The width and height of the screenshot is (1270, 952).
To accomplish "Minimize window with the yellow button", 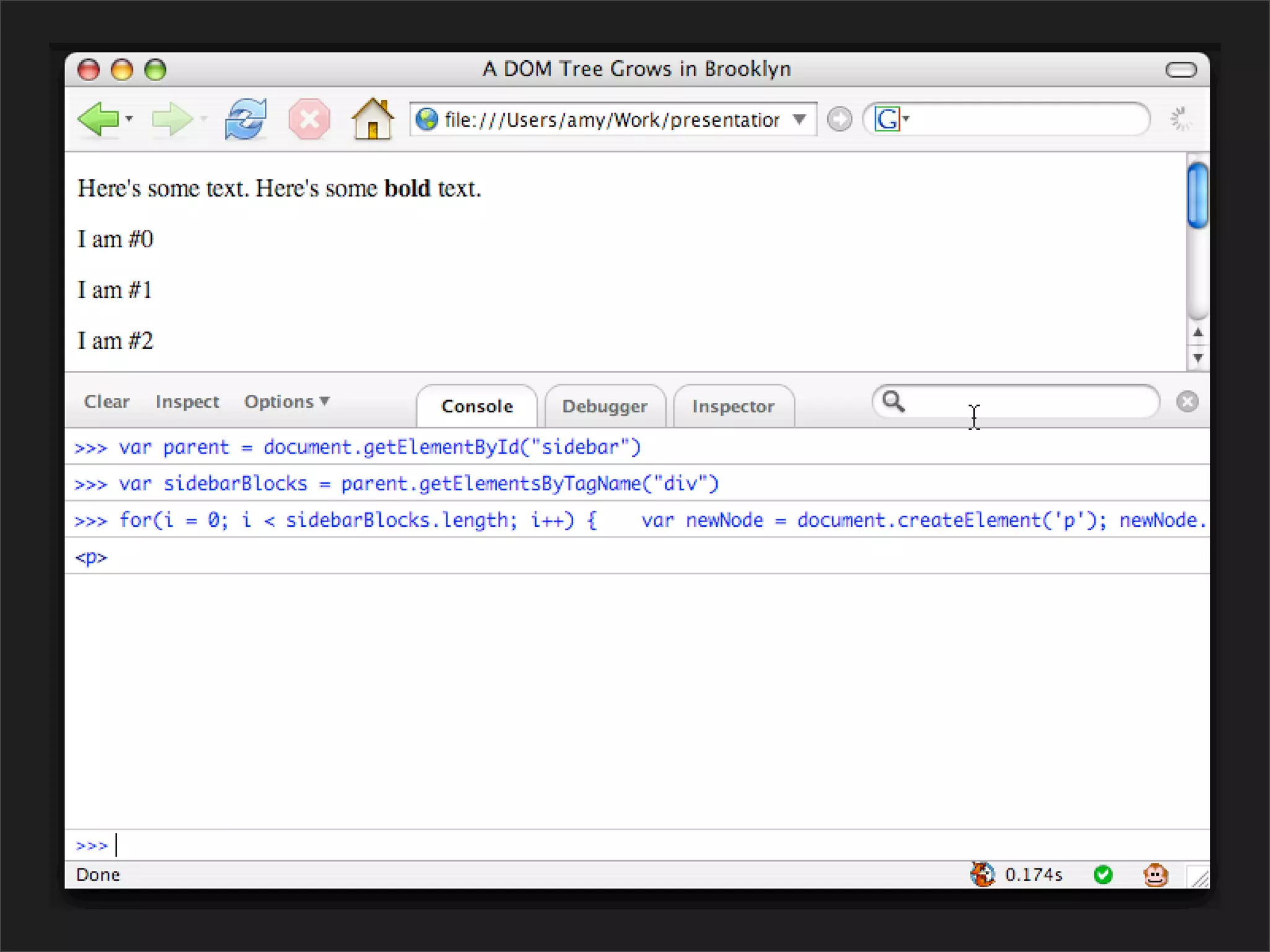I will (122, 69).
